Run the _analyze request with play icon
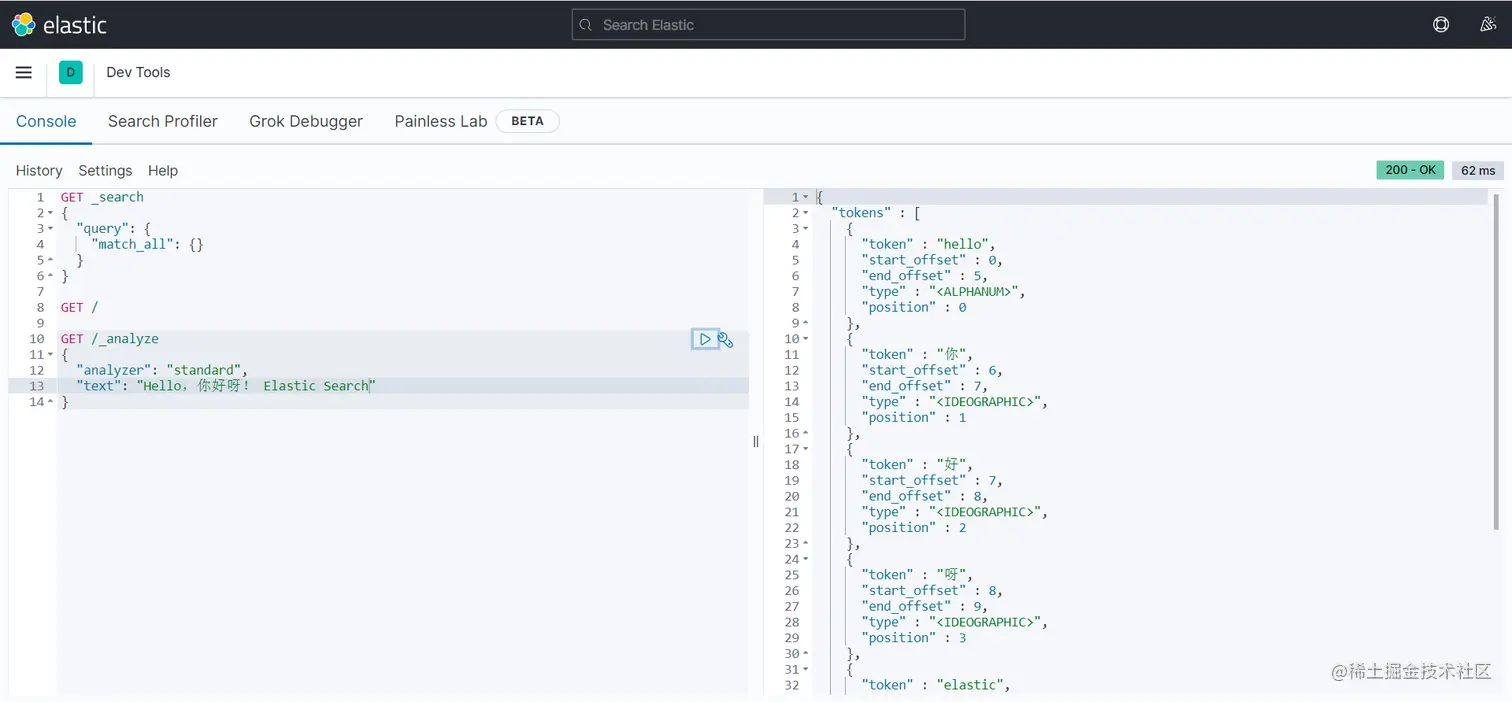The height and width of the screenshot is (702, 1512). [705, 339]
